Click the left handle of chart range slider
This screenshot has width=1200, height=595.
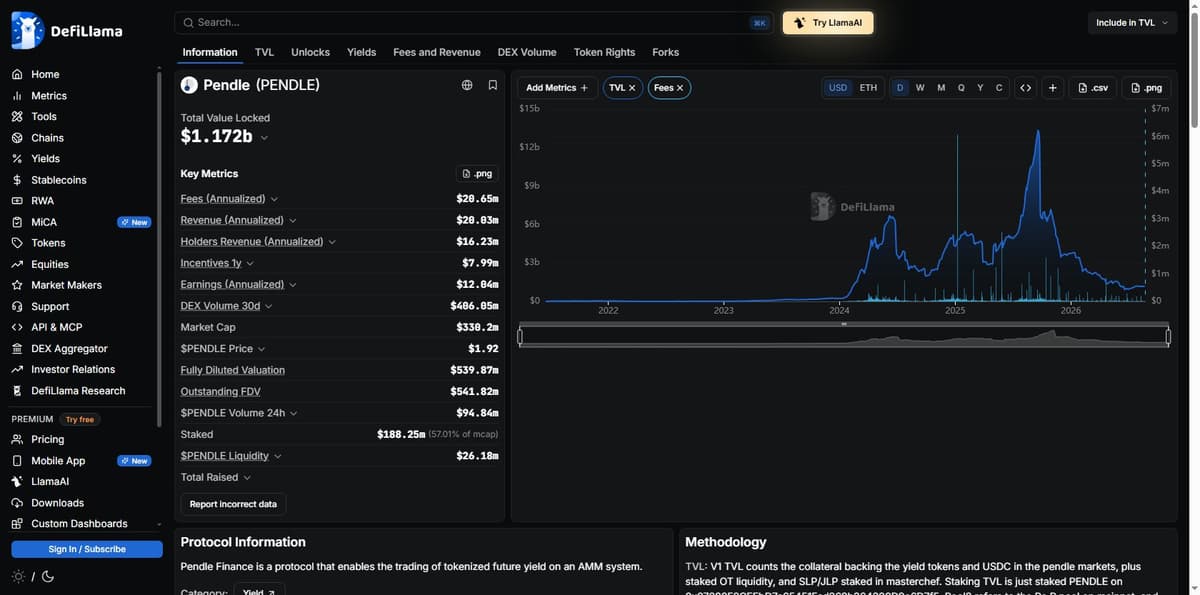click(x=520, y=337)
